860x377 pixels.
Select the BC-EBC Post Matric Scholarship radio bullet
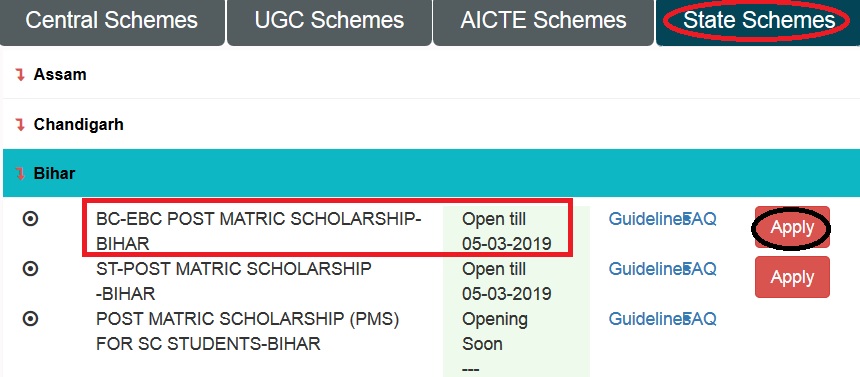tap(31, 219)
